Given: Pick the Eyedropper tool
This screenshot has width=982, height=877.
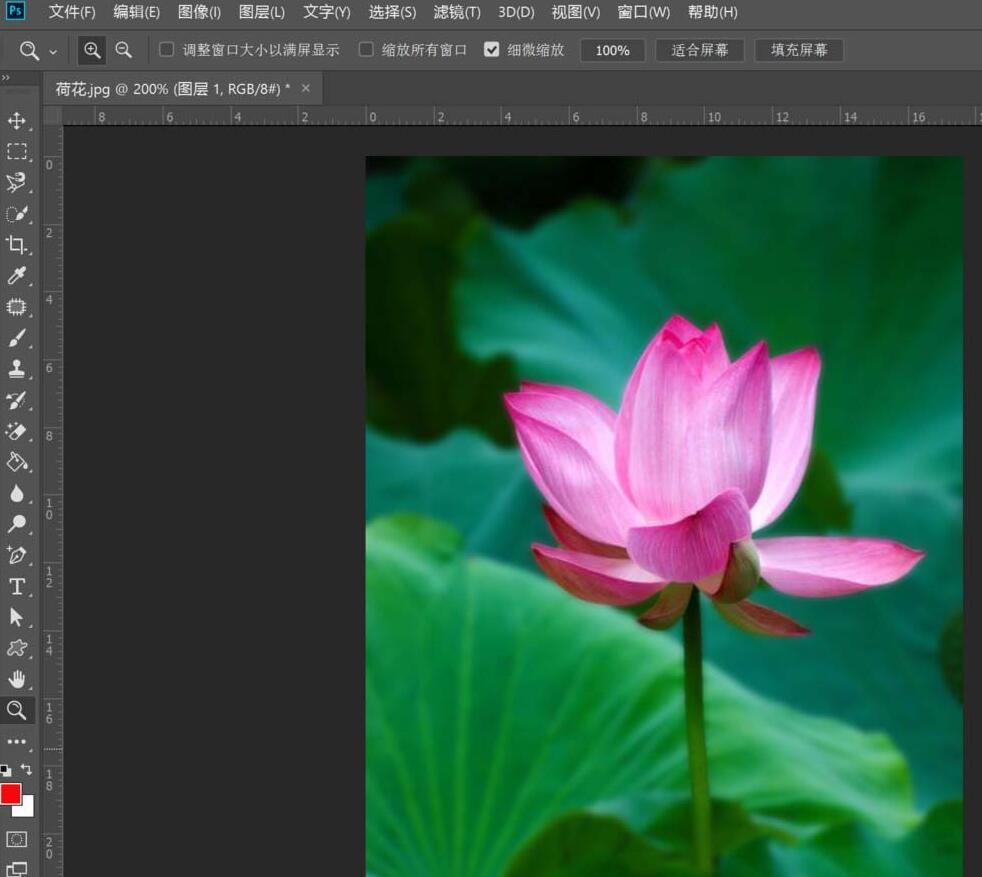Looking at the screenshot, I should tap(16, 276).
